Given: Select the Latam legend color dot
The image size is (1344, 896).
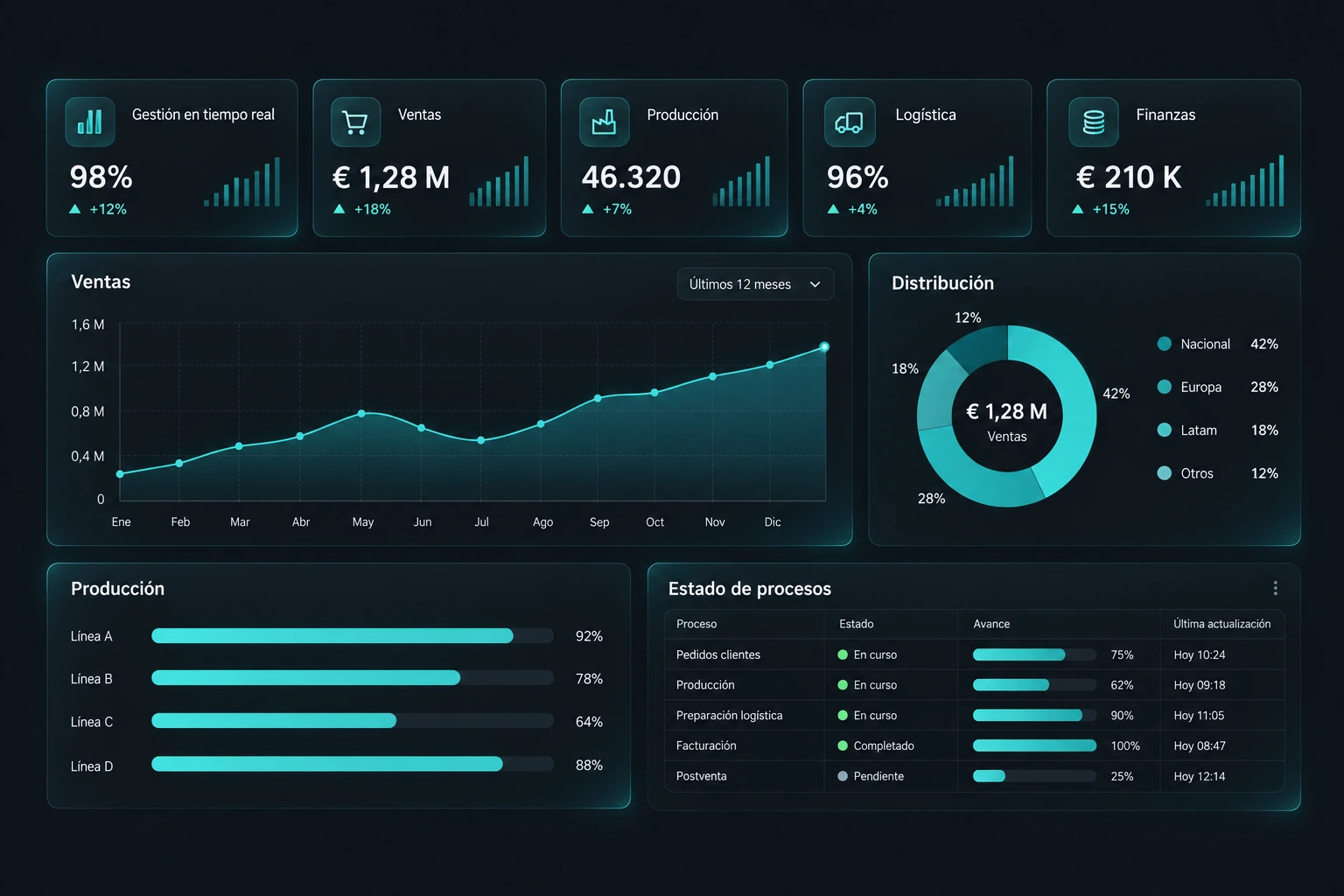Looking at the screenshot, I should [x=1164, y=430].
